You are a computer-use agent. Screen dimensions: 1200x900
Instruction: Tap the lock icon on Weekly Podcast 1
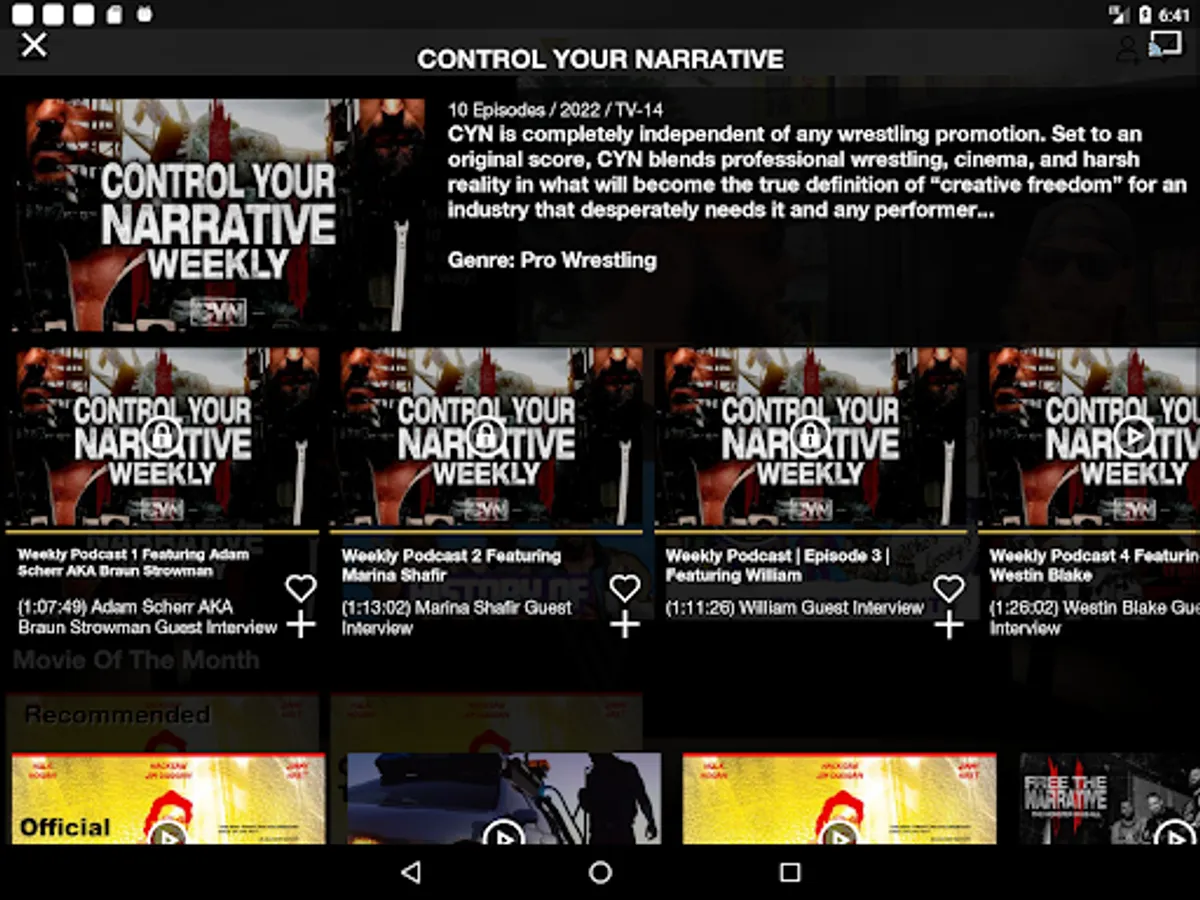pos(162,436)
